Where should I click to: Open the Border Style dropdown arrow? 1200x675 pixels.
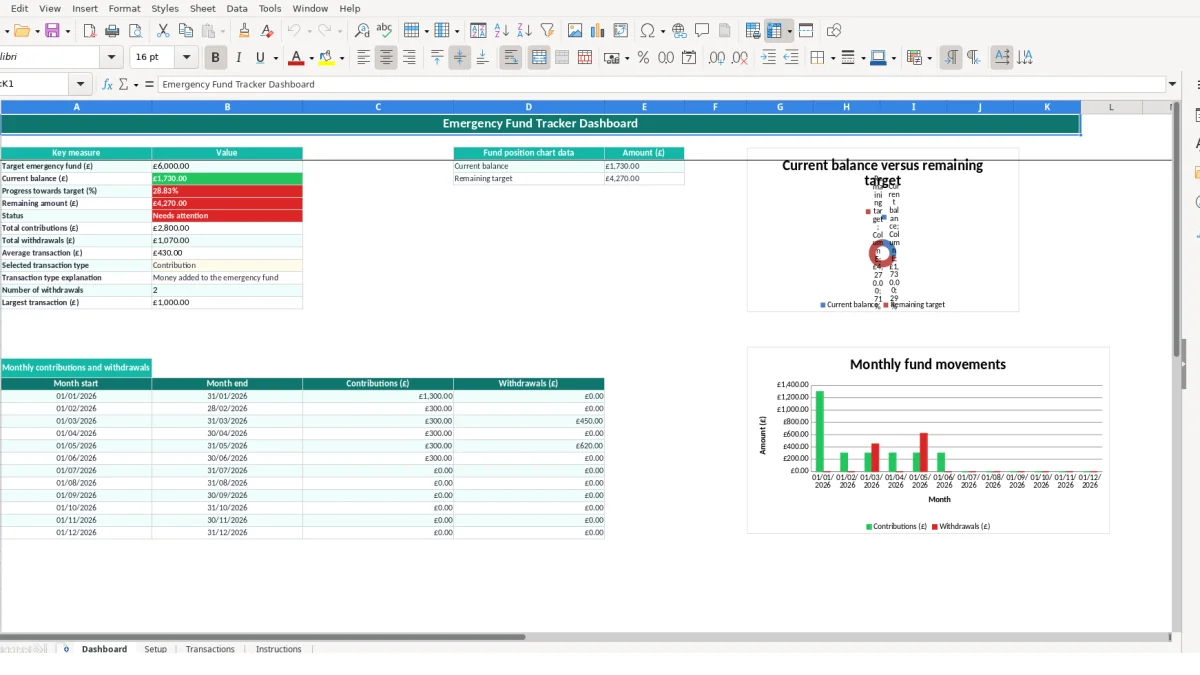(x=862, y=58)
